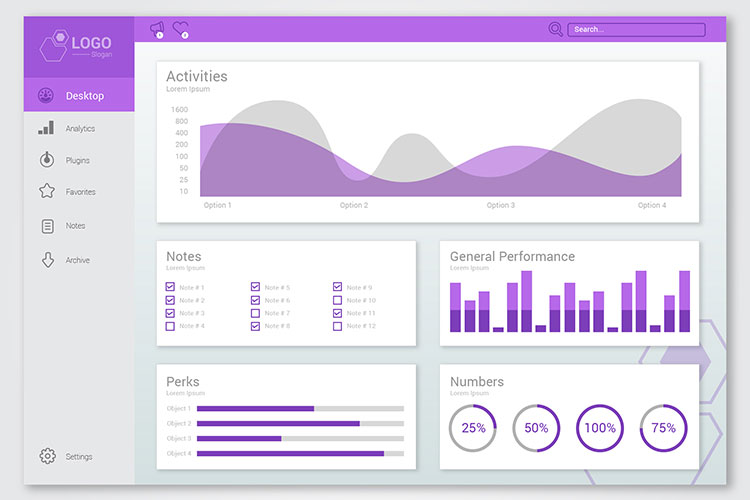This screenshot has width=750, height=500.
Task: Click the Desktop gauge icon in sidebar
Action: coord(46,95)
